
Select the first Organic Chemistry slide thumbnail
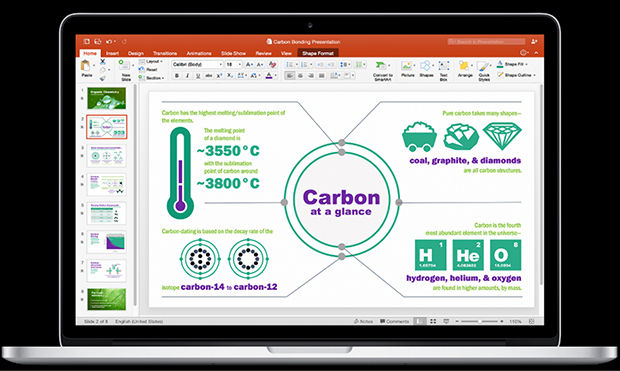106,98
